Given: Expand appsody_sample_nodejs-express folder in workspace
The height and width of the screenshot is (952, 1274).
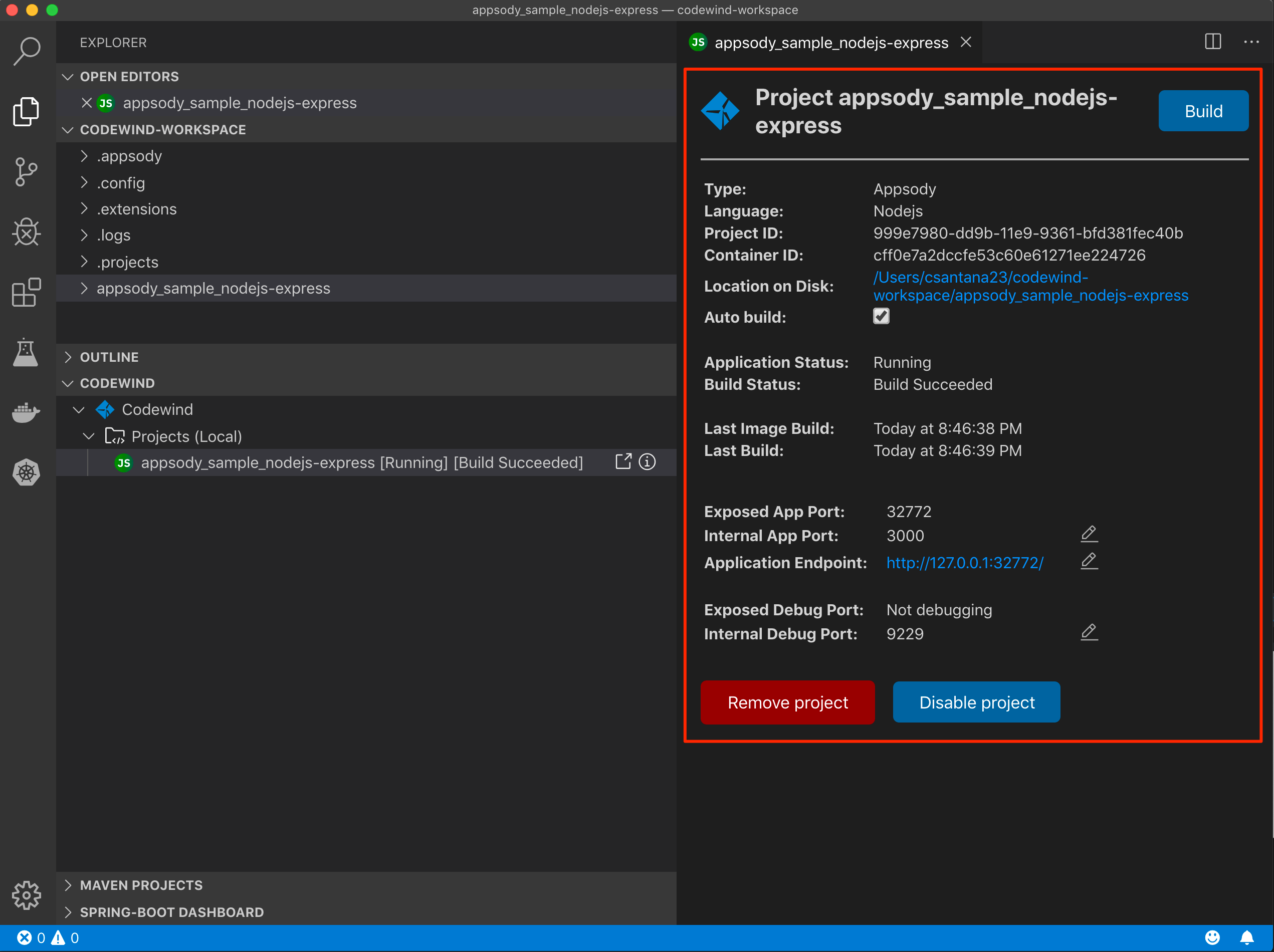Looking at the screenshot, I should tap(366, 288).
